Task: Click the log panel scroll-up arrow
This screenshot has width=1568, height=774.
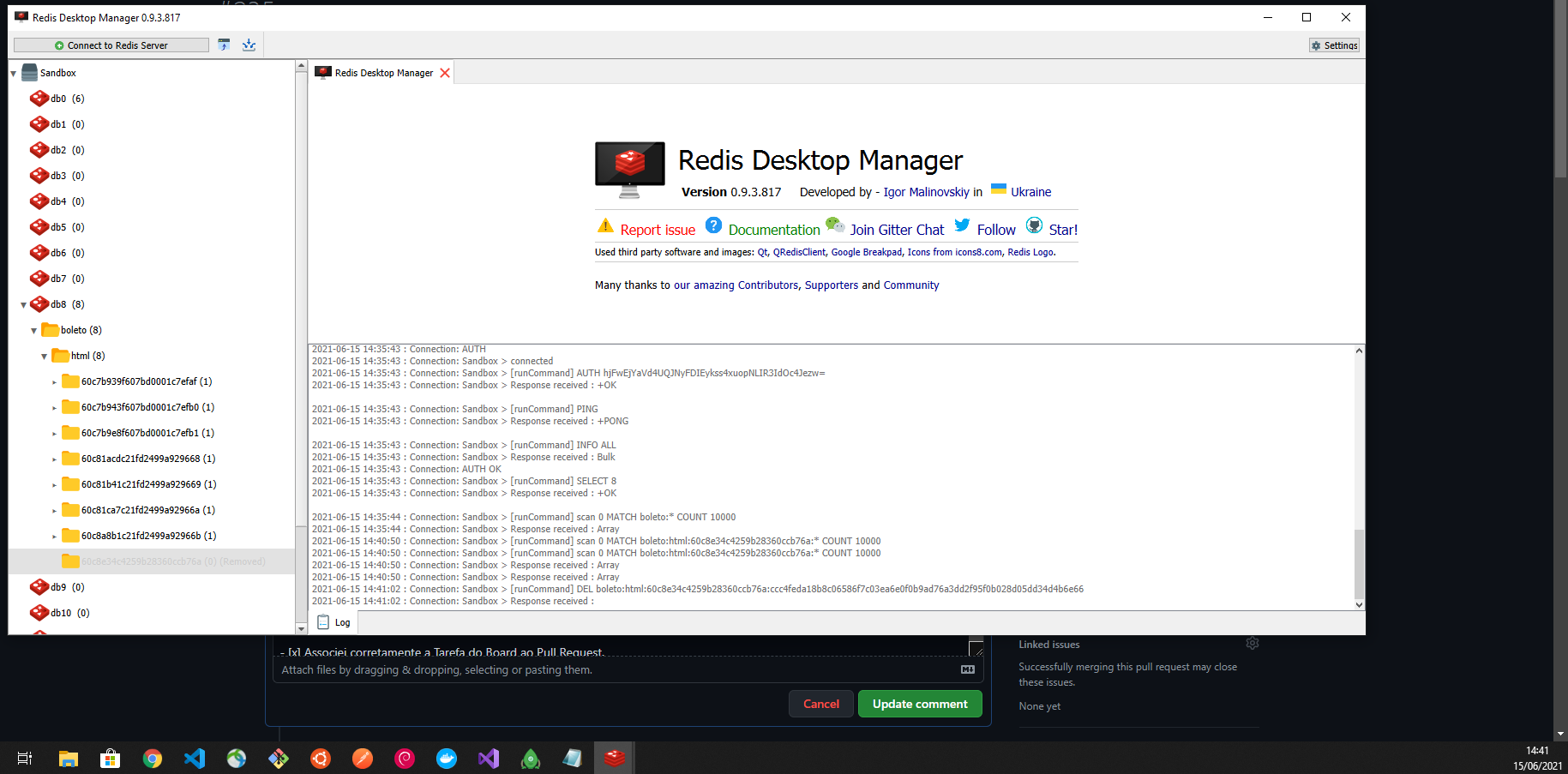Action: pos(1359,351)
